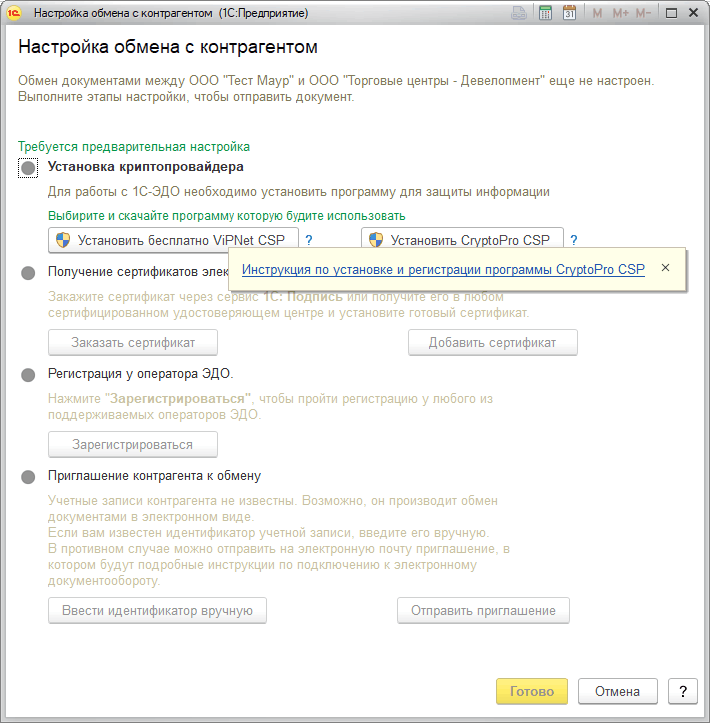Click the print icon in title bar
710x723 pixels.
click(x=519, y=13)
